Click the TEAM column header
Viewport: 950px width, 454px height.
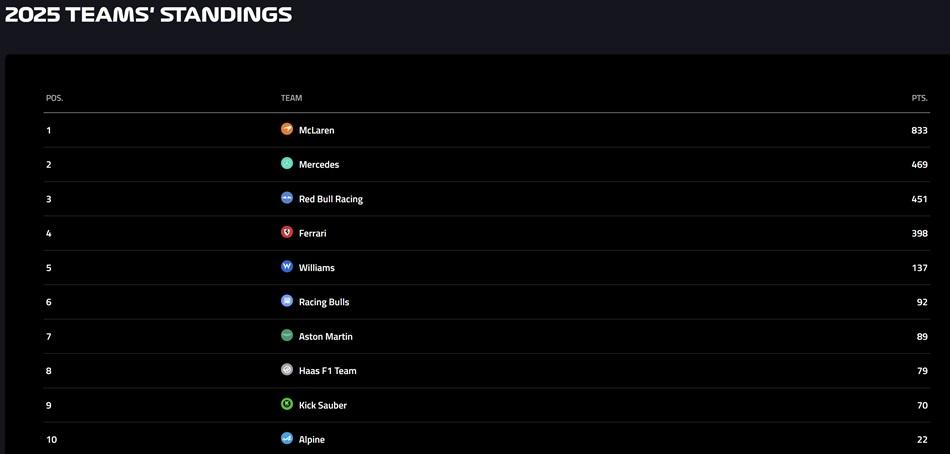click(291, 98)
